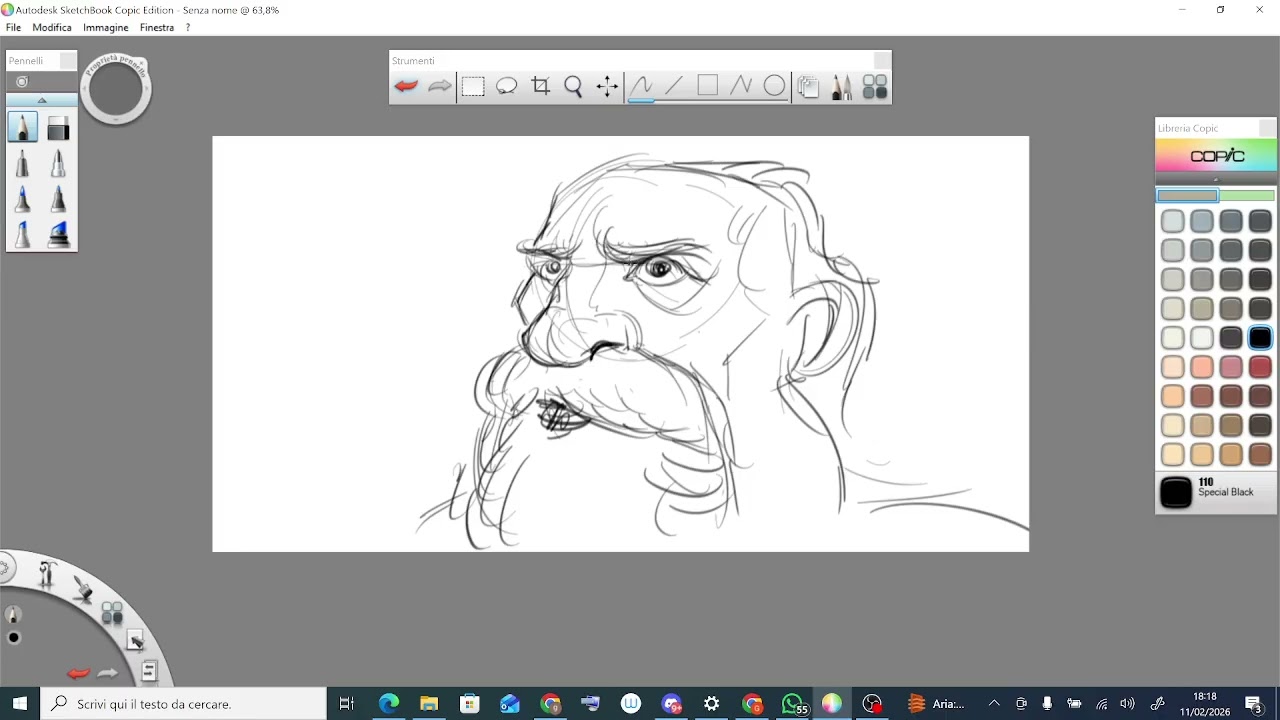Choose the Crop tool
Image resolution: width=1280 pixels, height=720 pixels.
pyautogui.click(x=541, y=86)
